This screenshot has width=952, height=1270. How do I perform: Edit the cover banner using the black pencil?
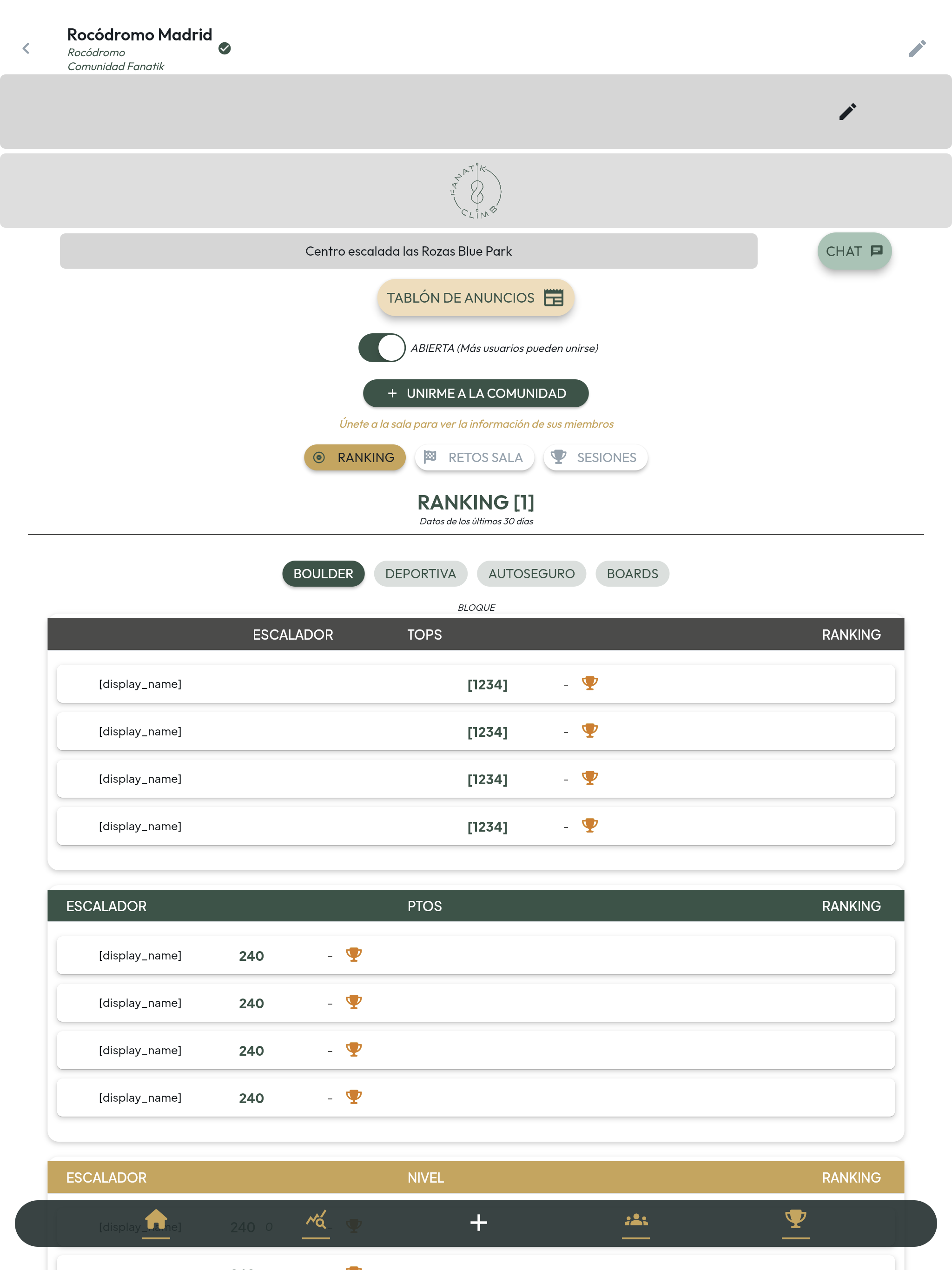[847, 112]
